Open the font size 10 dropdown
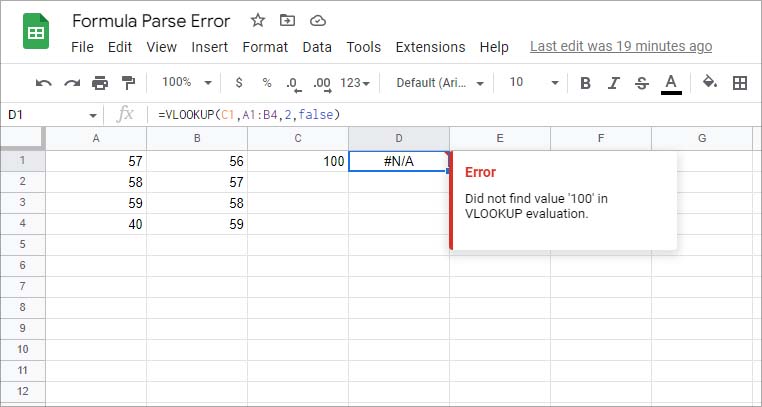The width and height of the screenshot is (762, 407). [534, 83]
